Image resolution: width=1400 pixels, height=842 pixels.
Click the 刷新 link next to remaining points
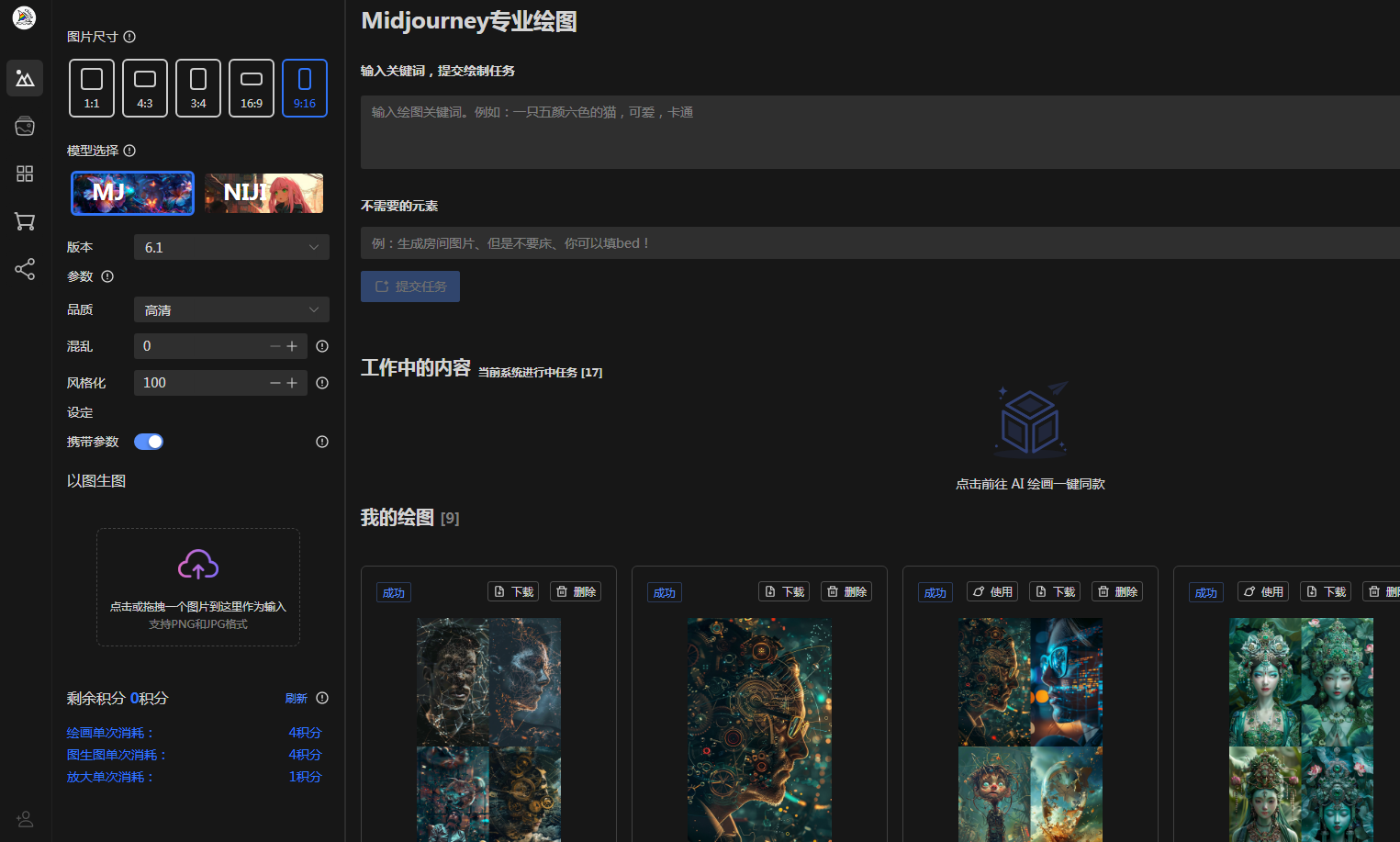point(296,699)
